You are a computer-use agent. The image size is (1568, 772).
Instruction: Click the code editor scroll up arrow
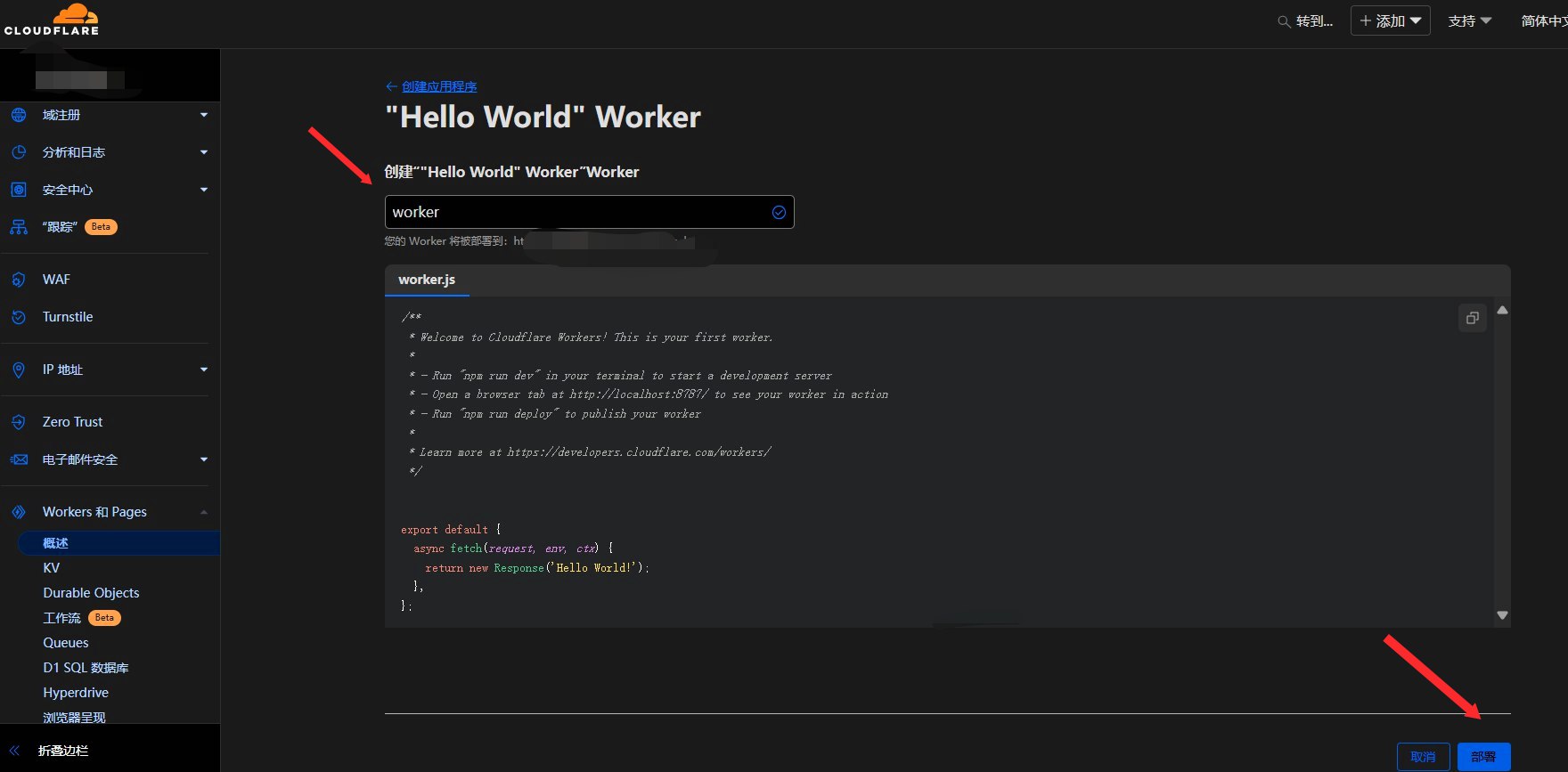click(1502, 310)
